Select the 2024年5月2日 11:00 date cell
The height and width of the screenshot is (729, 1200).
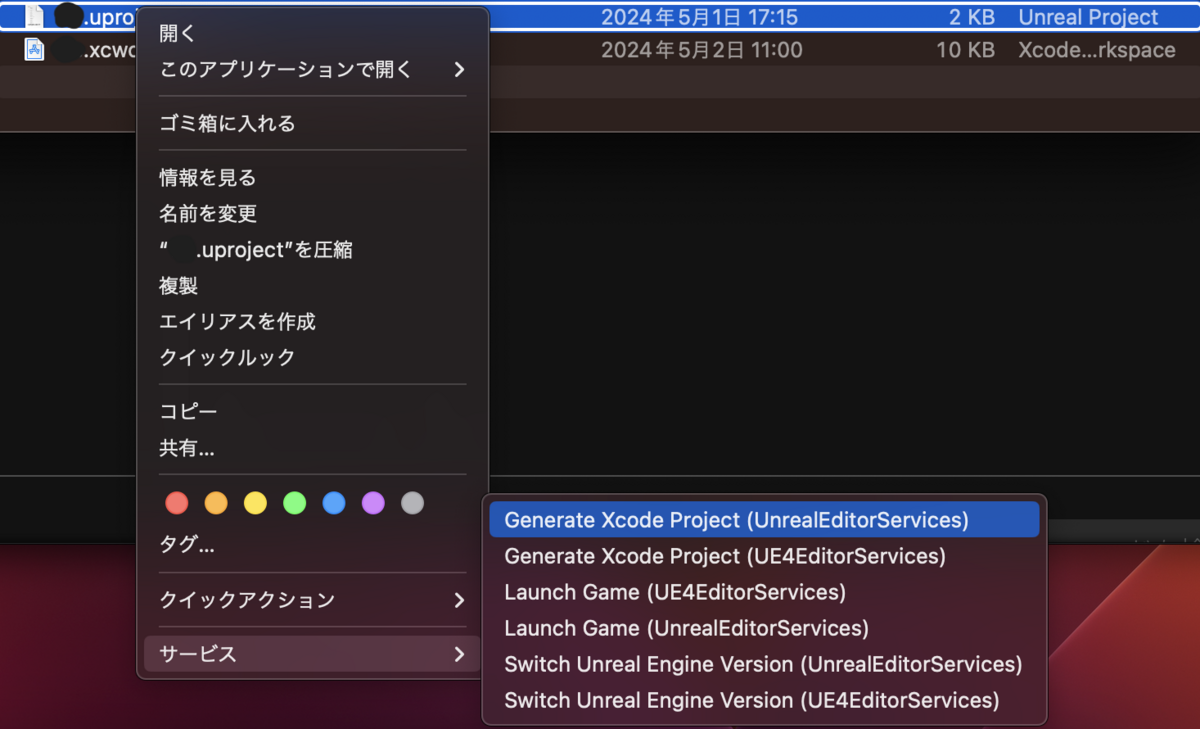point(702,50)
